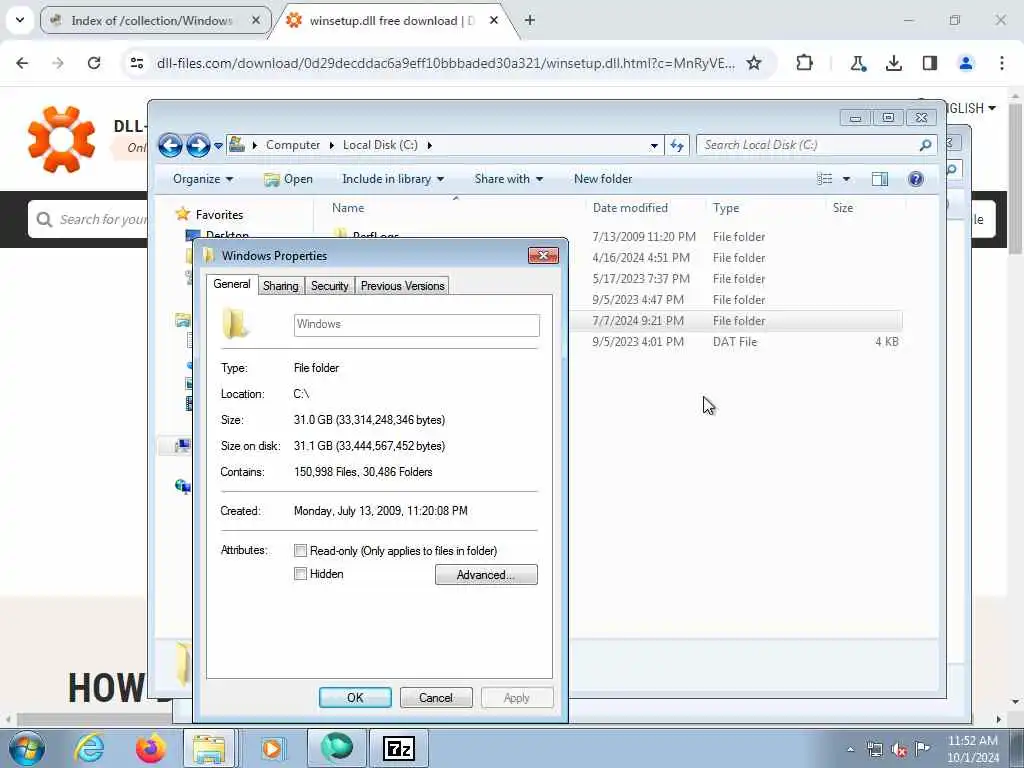Click the muted volume tray icon

pyautogui.click(x=899, y=749)
